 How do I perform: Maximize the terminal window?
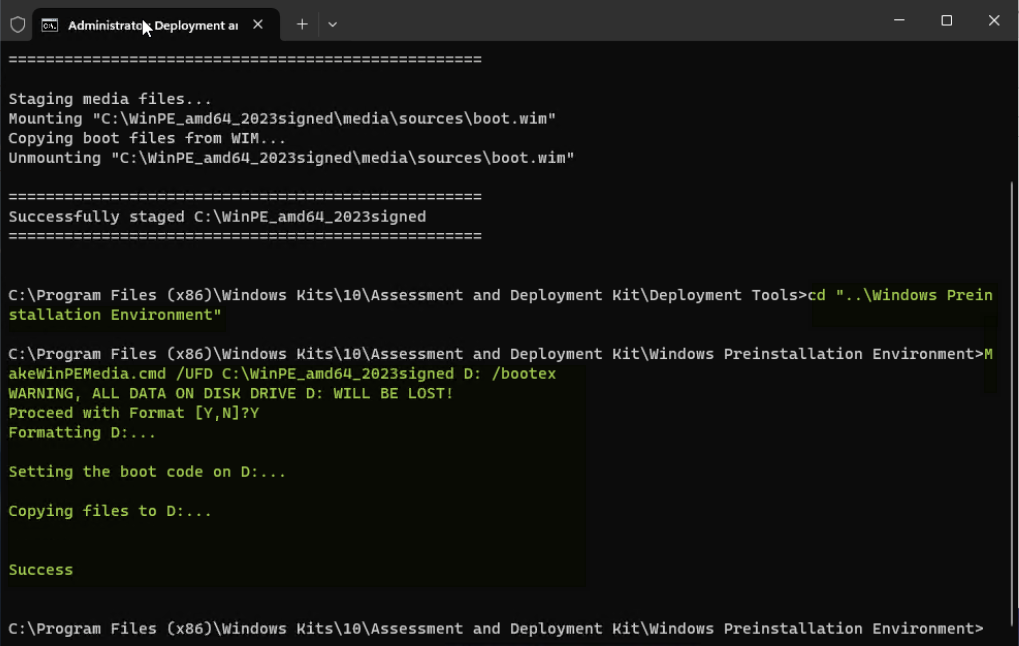946,21
